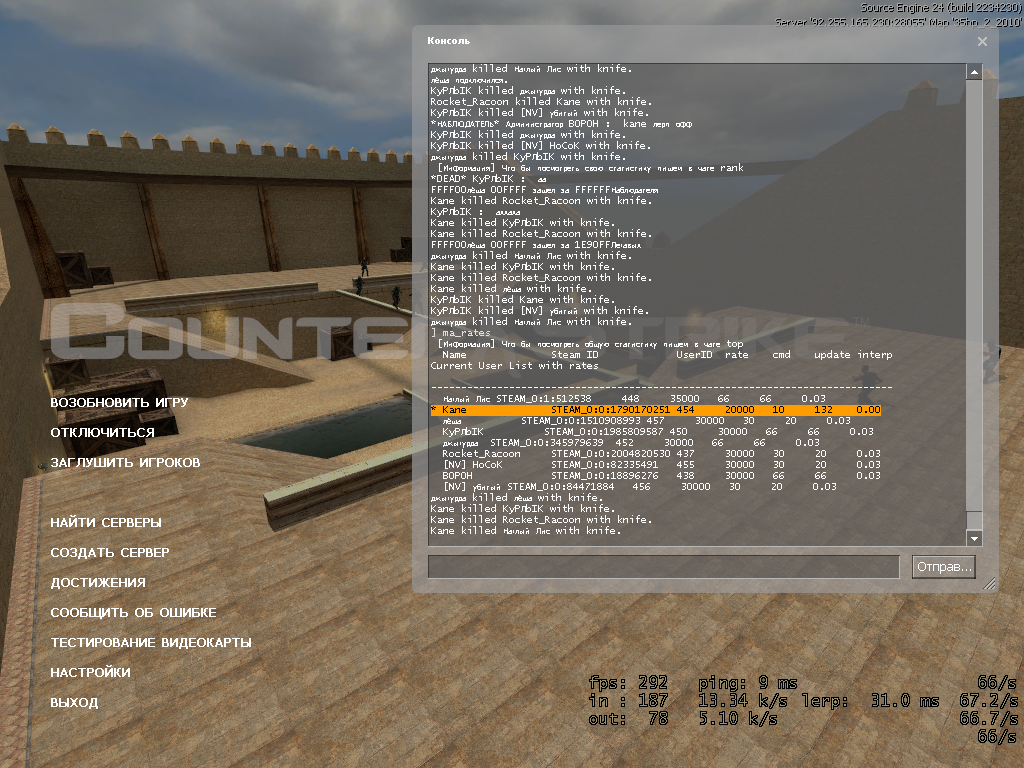
Task: Choose ВЫХОД to quit game
Action: 74,703
